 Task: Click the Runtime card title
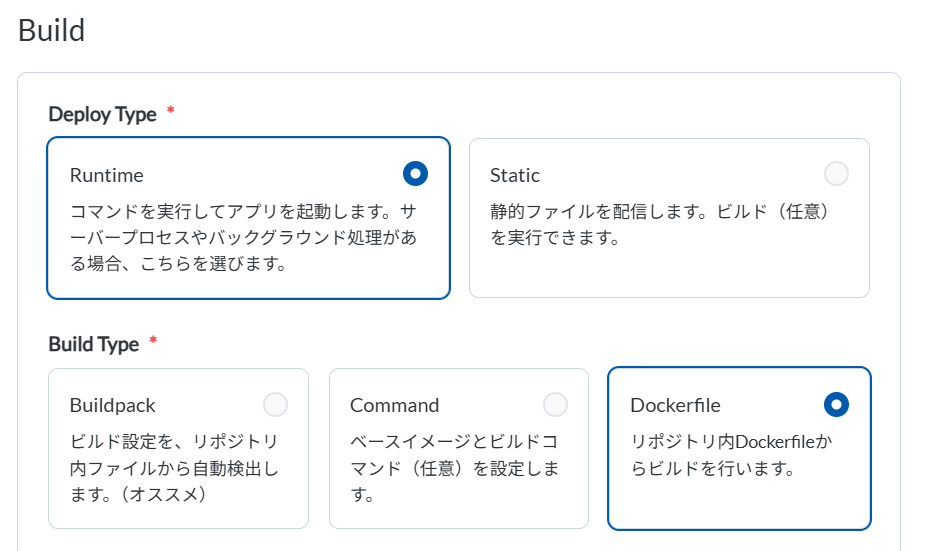point(107,175)
